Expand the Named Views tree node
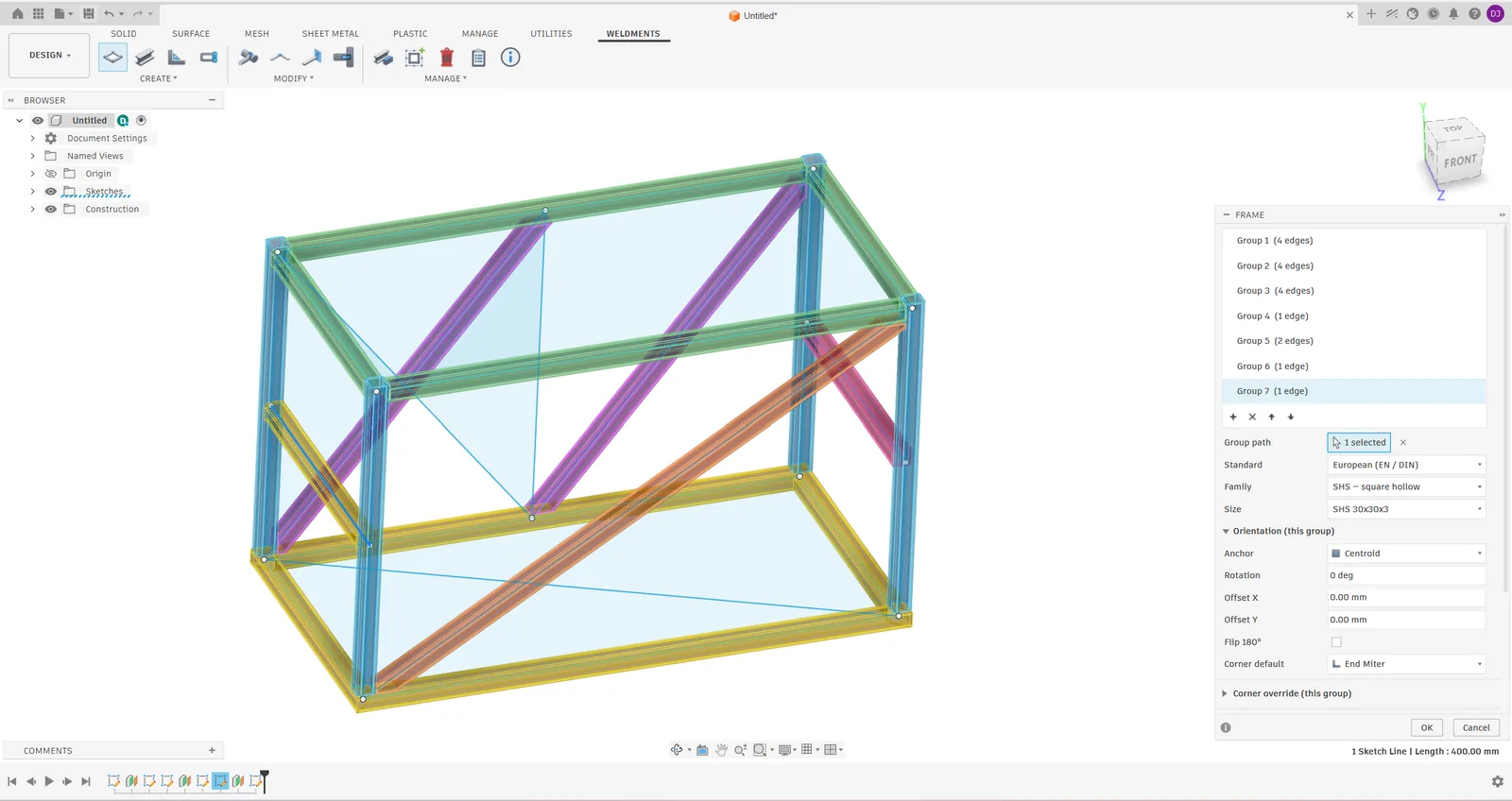 [32, 156]
